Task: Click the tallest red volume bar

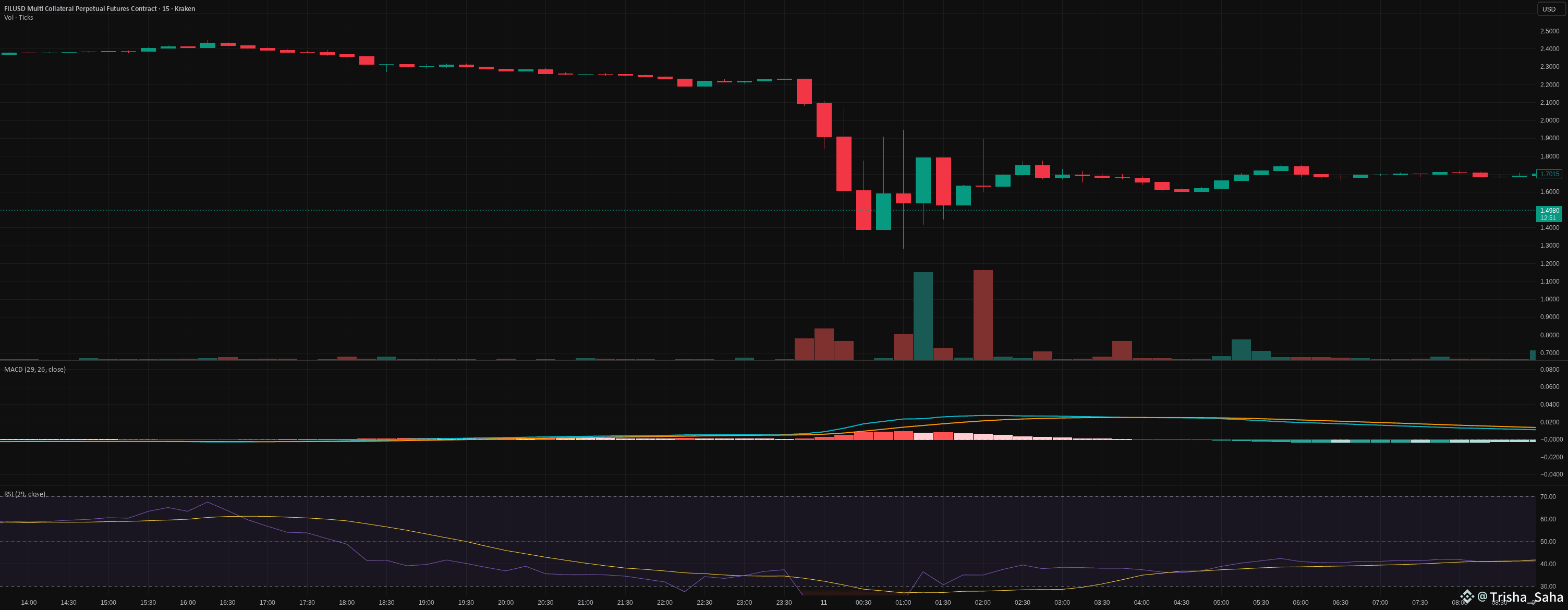Action: tap(982, 315)
